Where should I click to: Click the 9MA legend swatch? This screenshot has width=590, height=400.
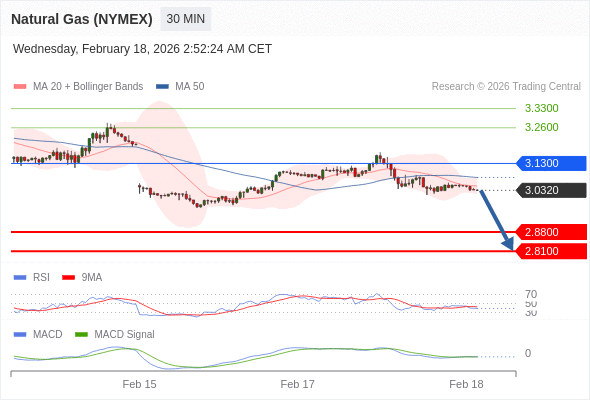click(68, 278)
